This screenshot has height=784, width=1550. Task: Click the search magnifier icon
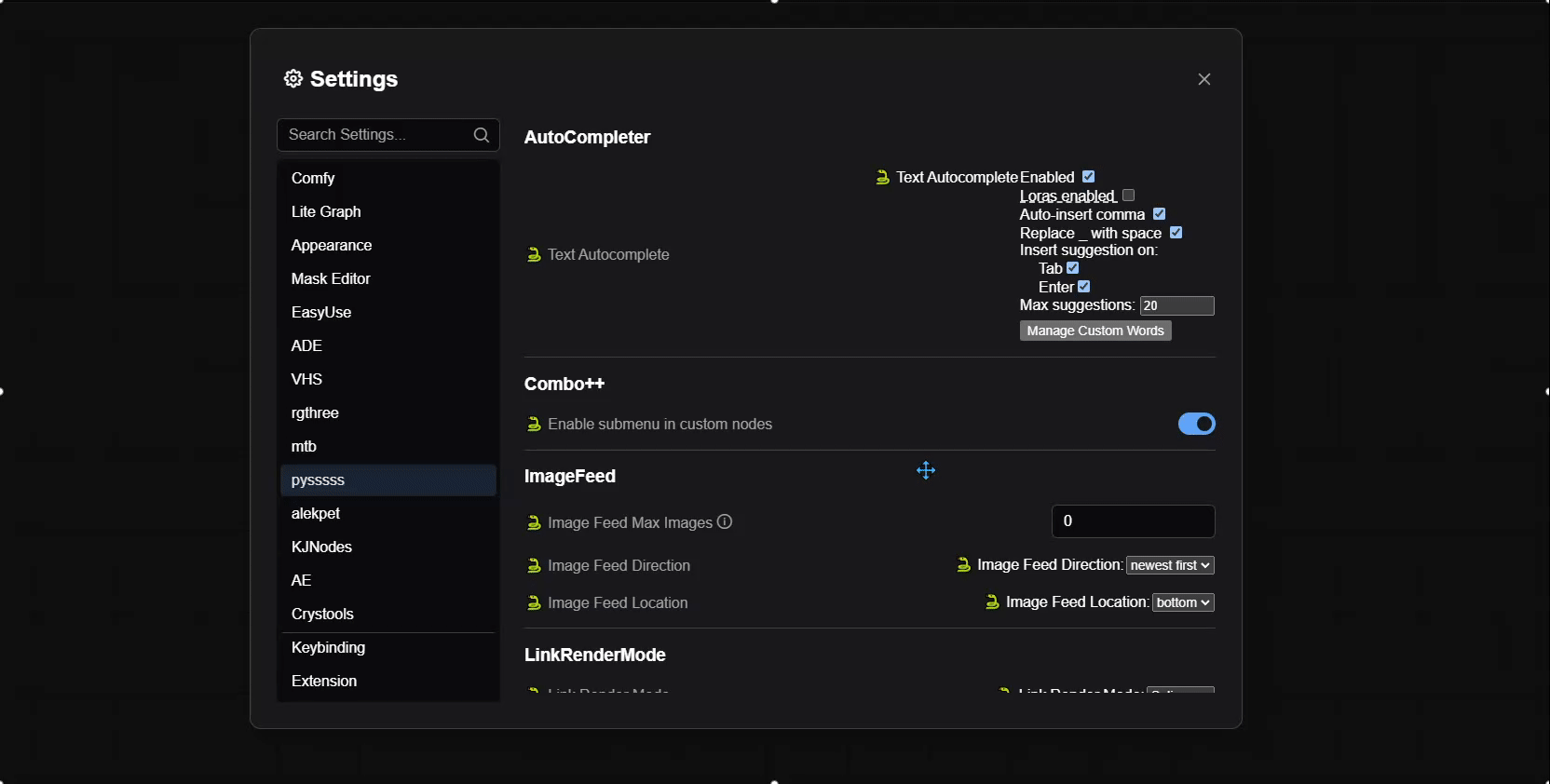(x=482, y=135)
